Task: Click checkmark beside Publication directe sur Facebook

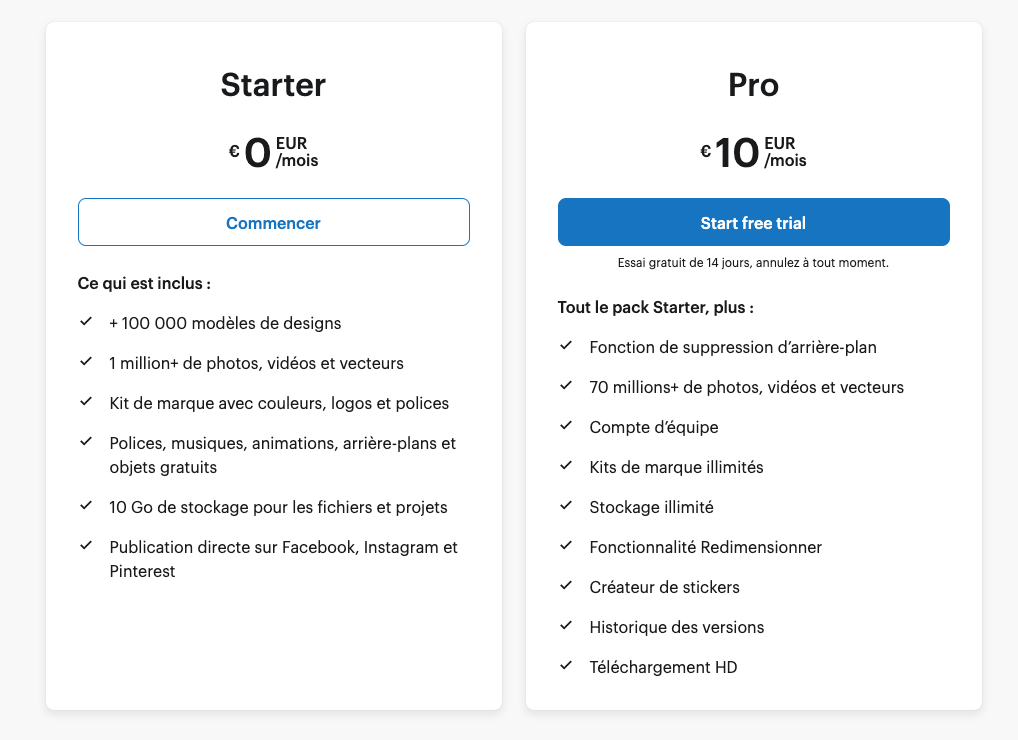Action: (86, 546)
